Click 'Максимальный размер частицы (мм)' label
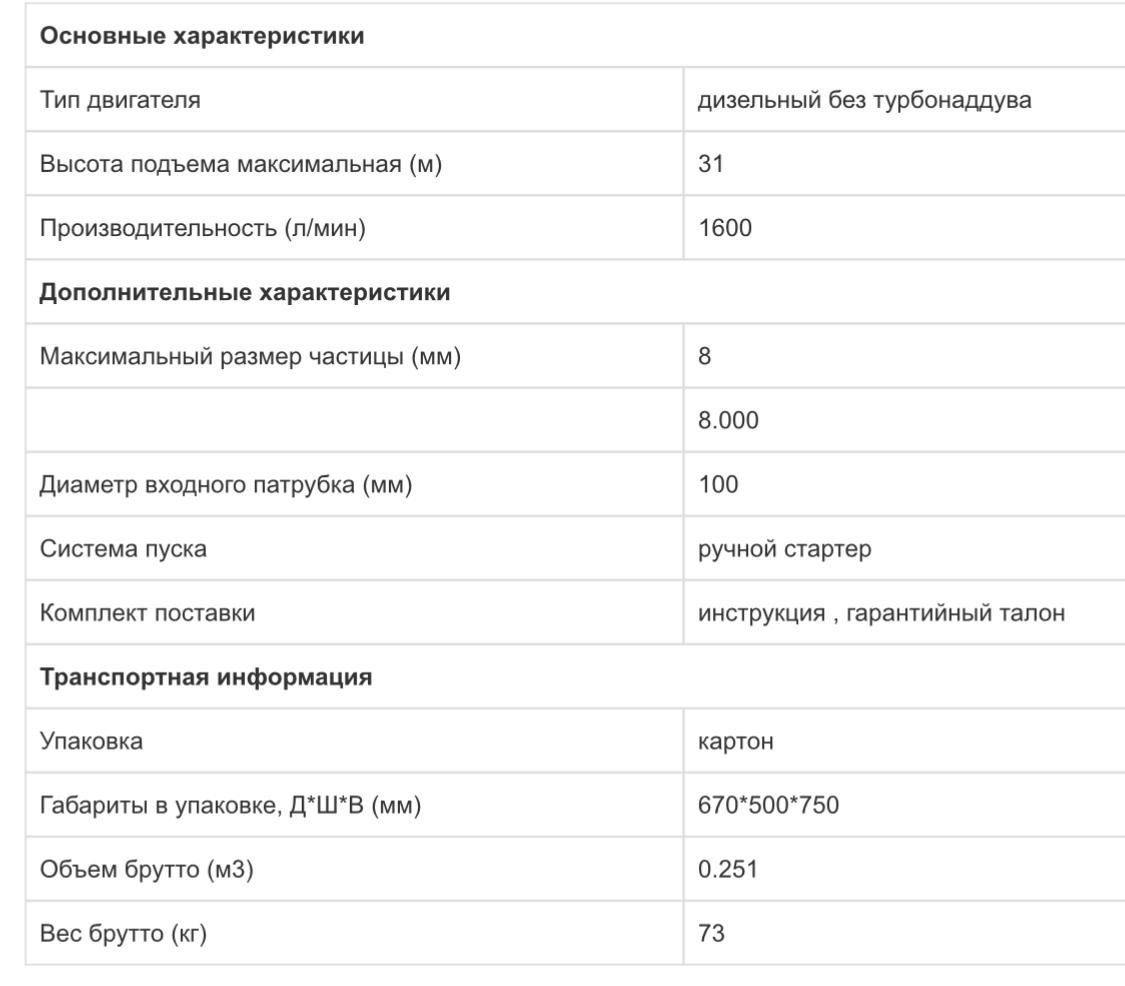 (250, 356)
